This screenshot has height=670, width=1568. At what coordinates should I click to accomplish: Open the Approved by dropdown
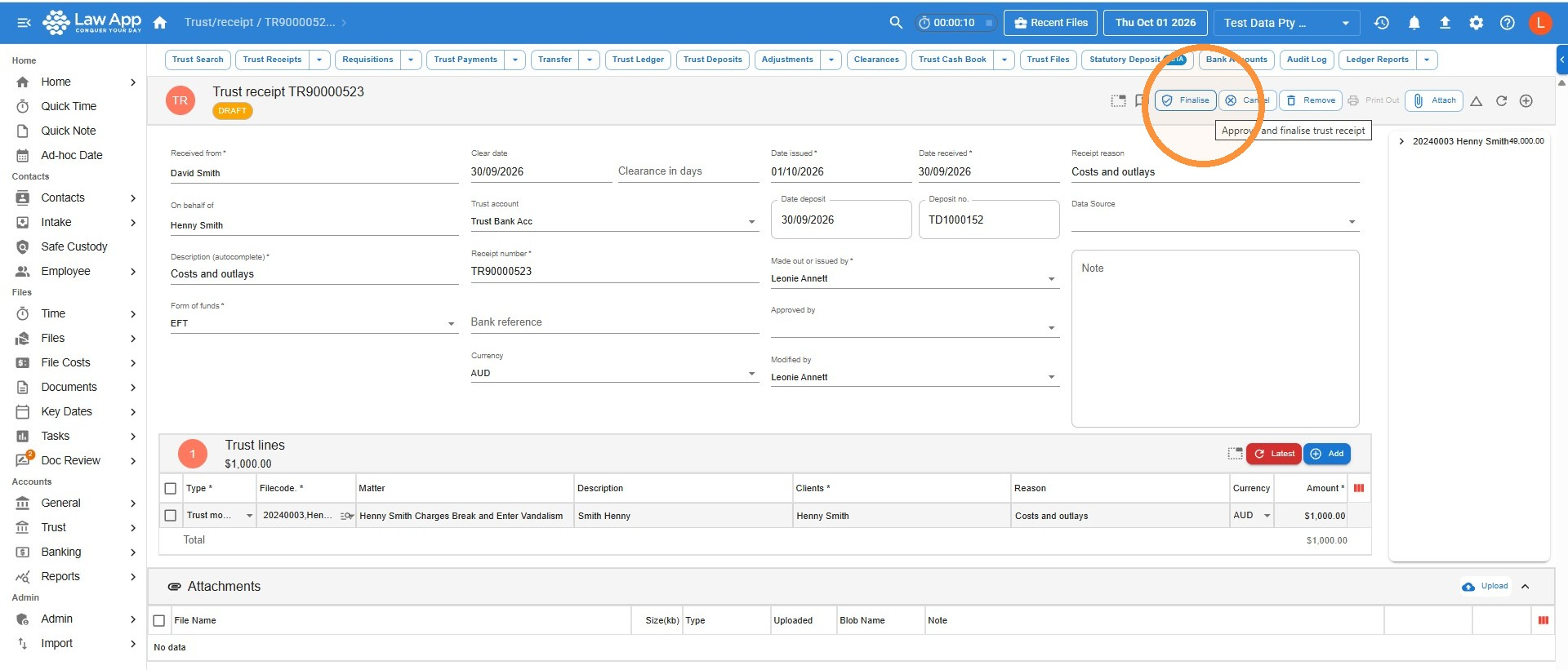point(915,327)
